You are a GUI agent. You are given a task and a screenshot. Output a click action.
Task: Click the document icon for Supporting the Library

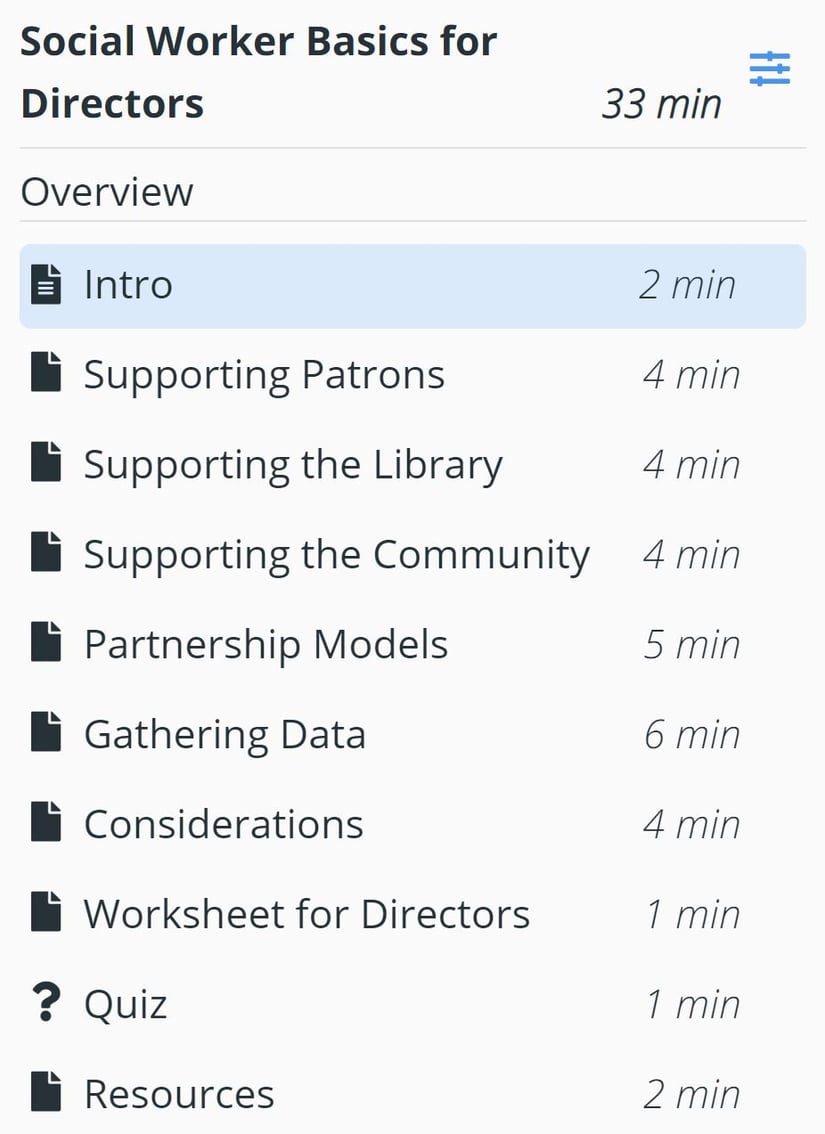click(x=45, y=464)
